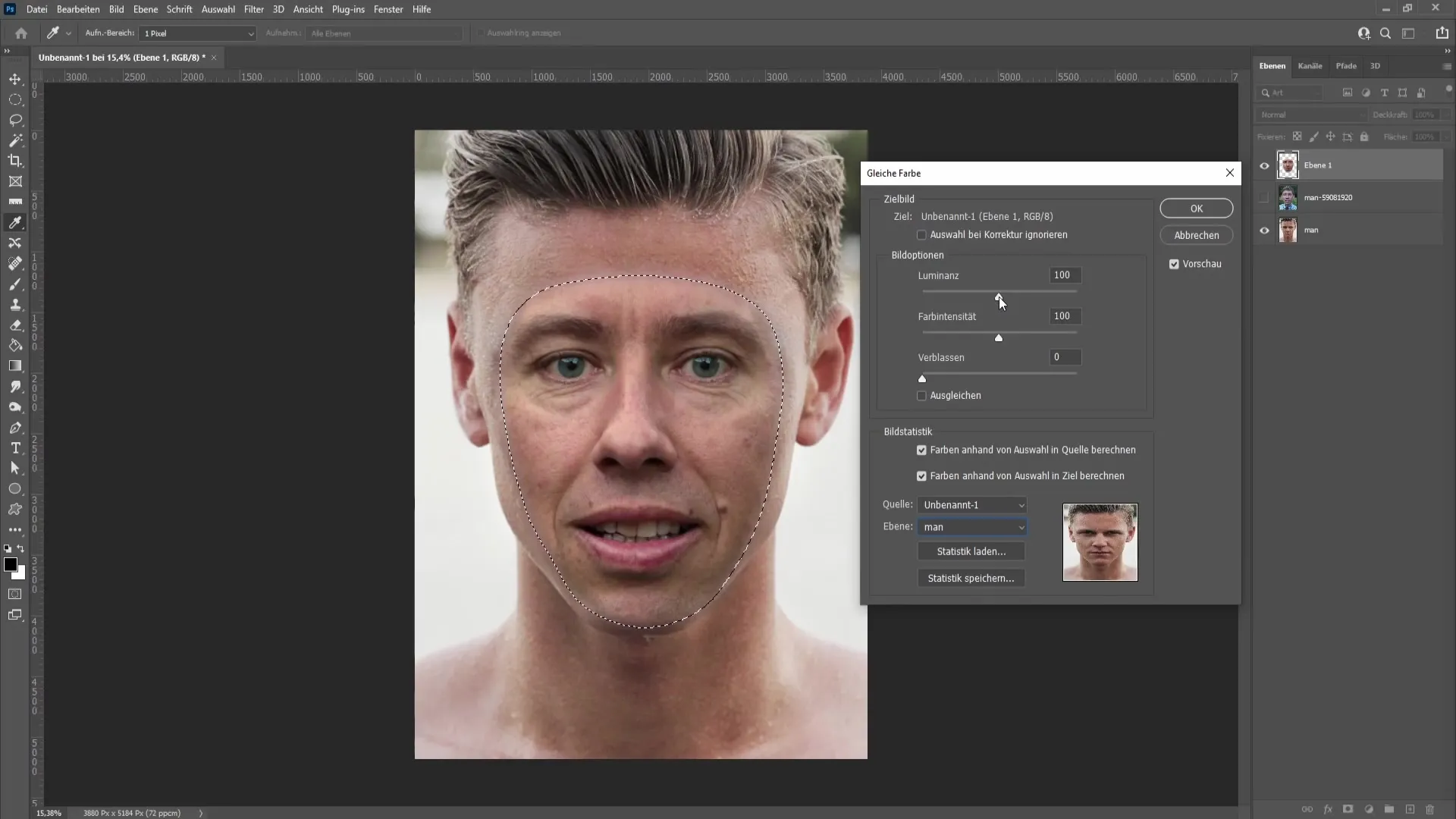
Task: Click the Verblassen slider handle
Action: click(922, 378)
